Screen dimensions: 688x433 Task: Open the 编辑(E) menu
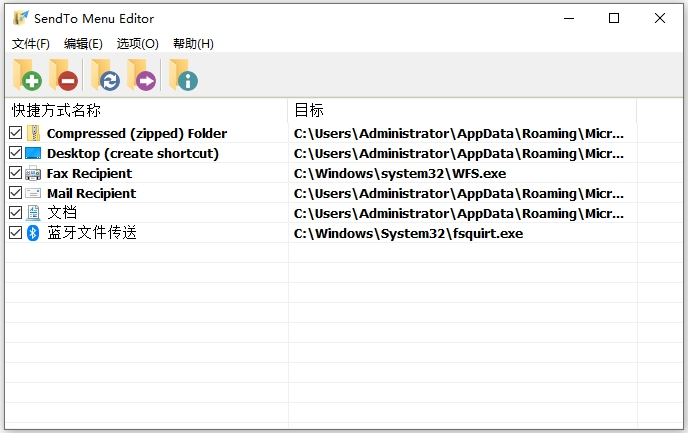83,44
